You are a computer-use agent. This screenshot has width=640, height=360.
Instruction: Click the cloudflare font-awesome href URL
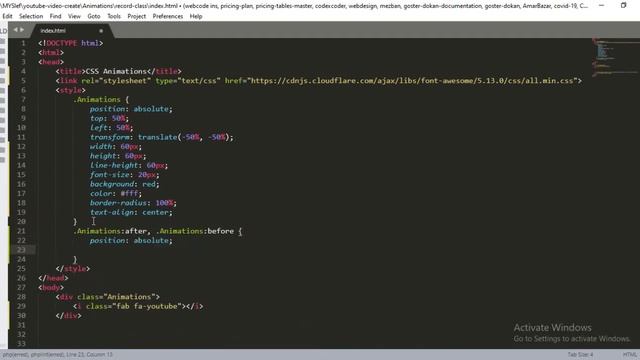pyautogui.click(x=412, y=81)
